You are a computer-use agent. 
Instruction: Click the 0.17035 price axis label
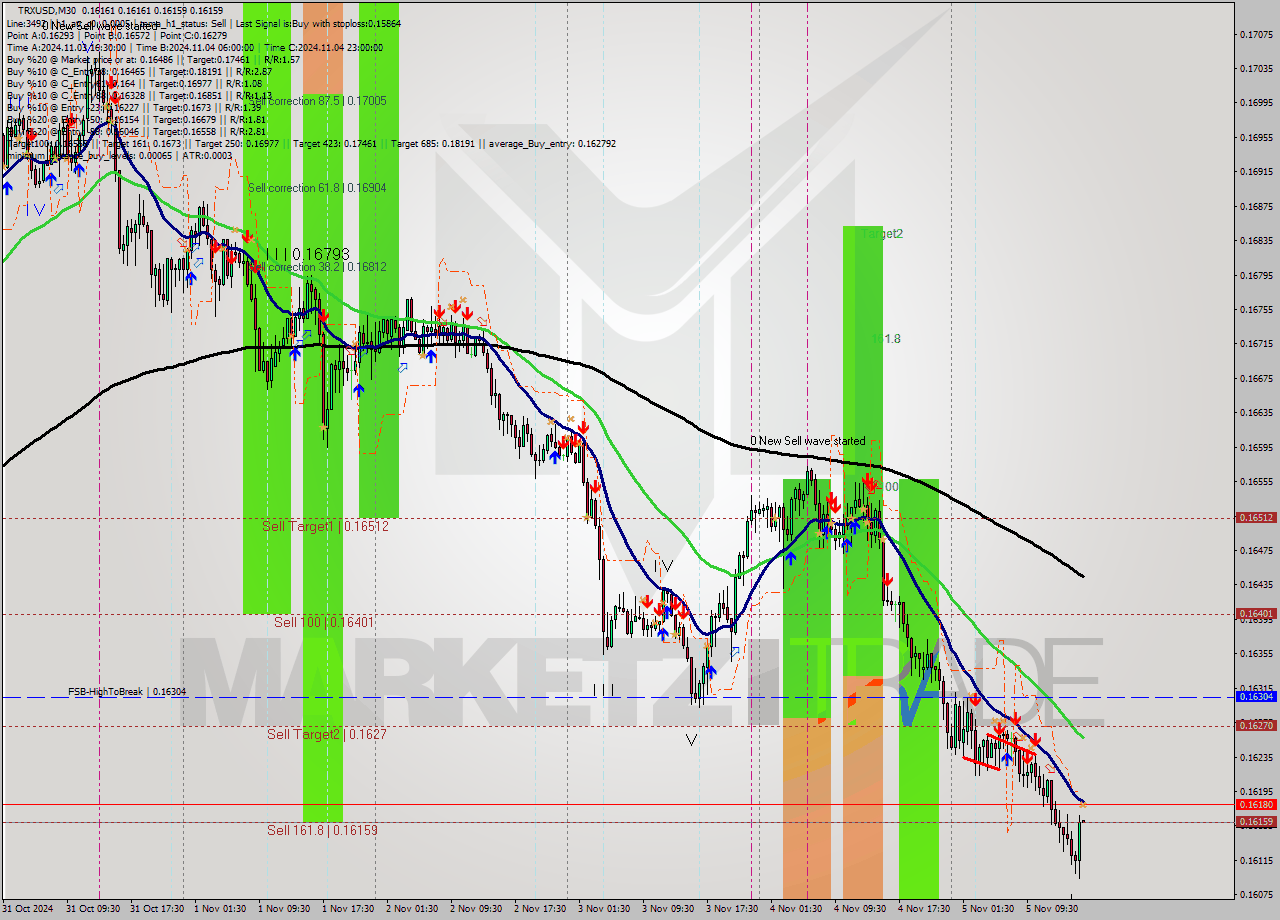point(1256,68)
